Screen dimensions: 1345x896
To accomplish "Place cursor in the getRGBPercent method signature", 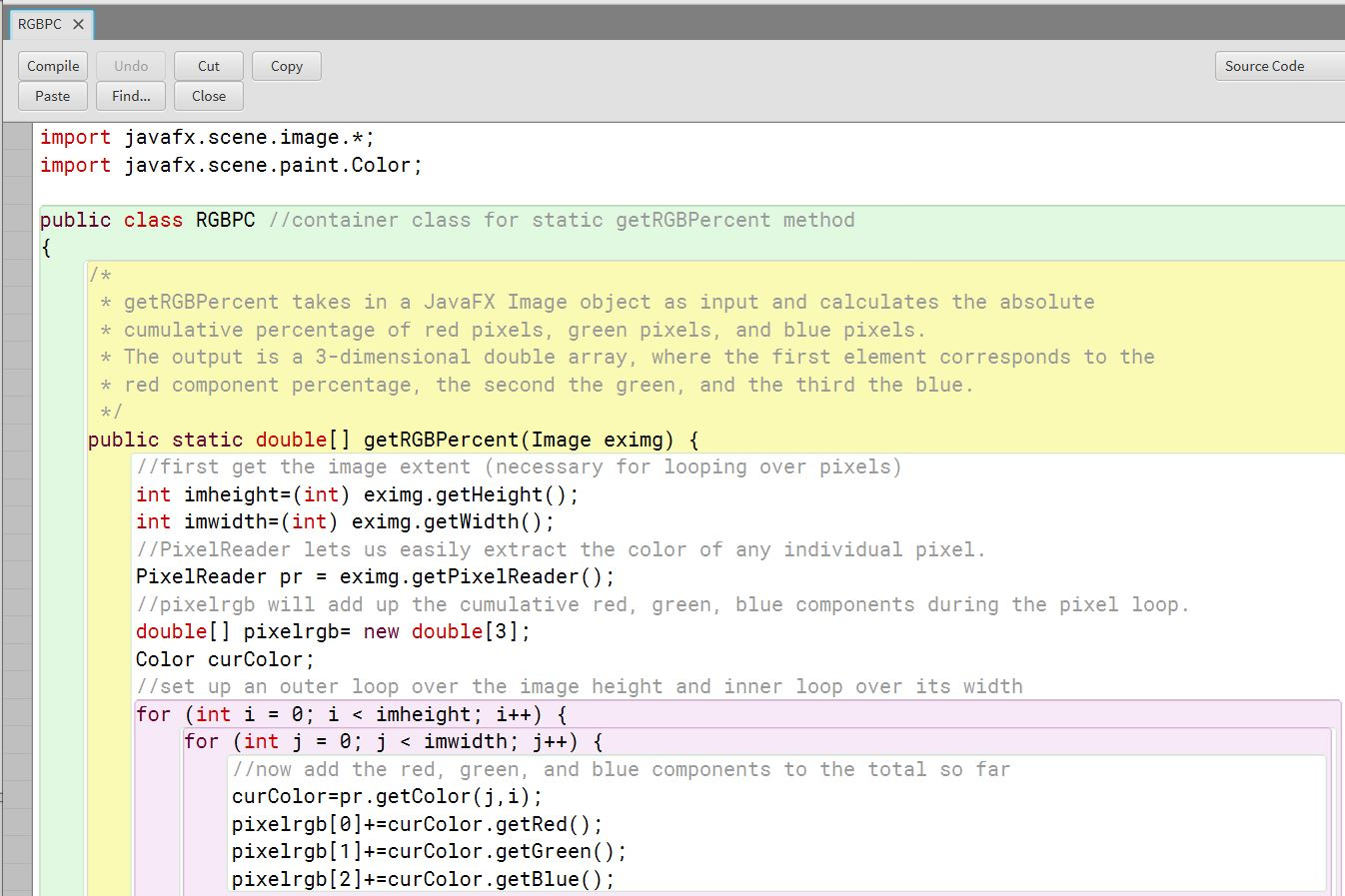I will (400, 439).
